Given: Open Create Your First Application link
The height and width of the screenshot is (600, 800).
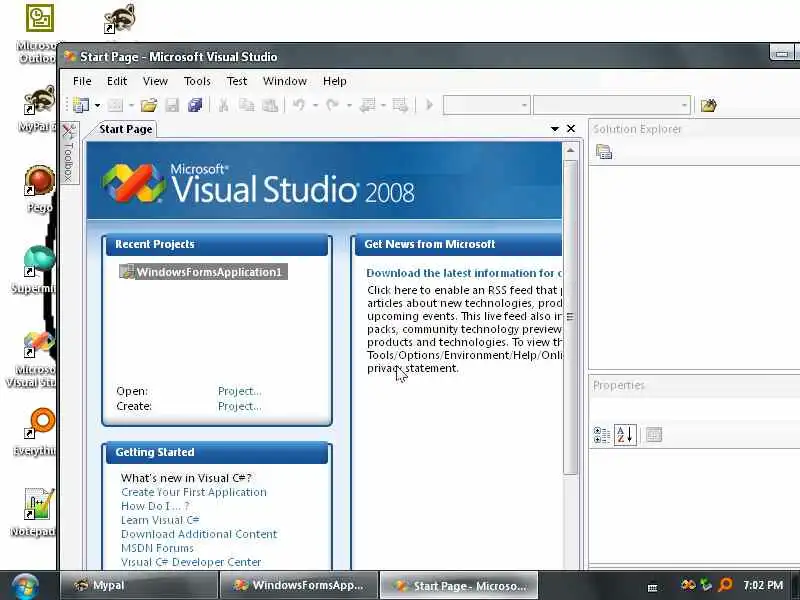Looking at the screenshot, I should tap(194, 492).
